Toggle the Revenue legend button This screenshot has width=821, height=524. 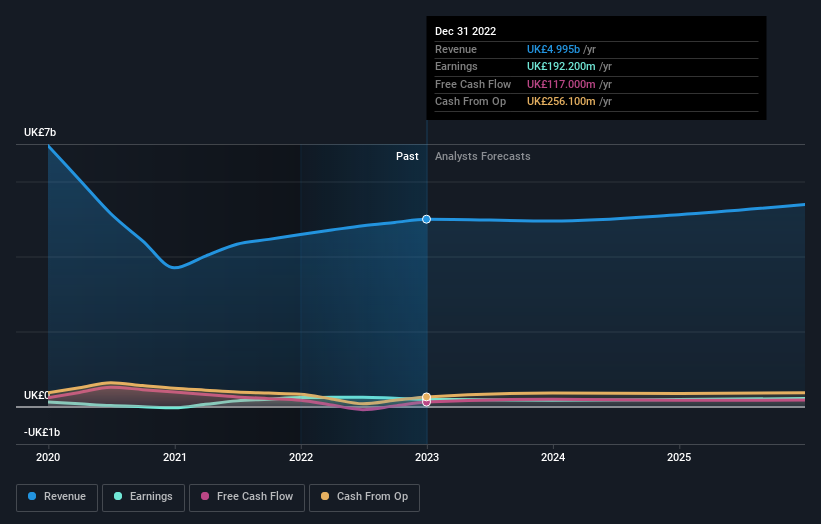tap(57, 497)
